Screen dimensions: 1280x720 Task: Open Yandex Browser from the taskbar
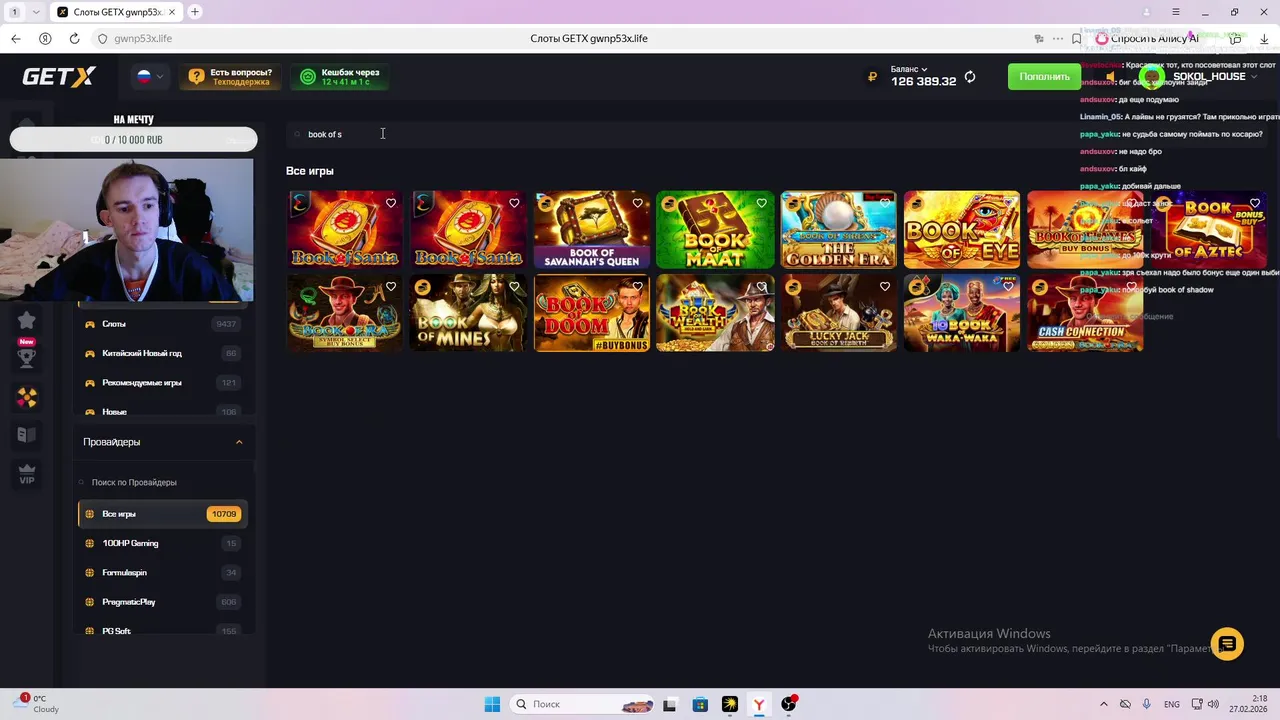(x=759, y=704)
